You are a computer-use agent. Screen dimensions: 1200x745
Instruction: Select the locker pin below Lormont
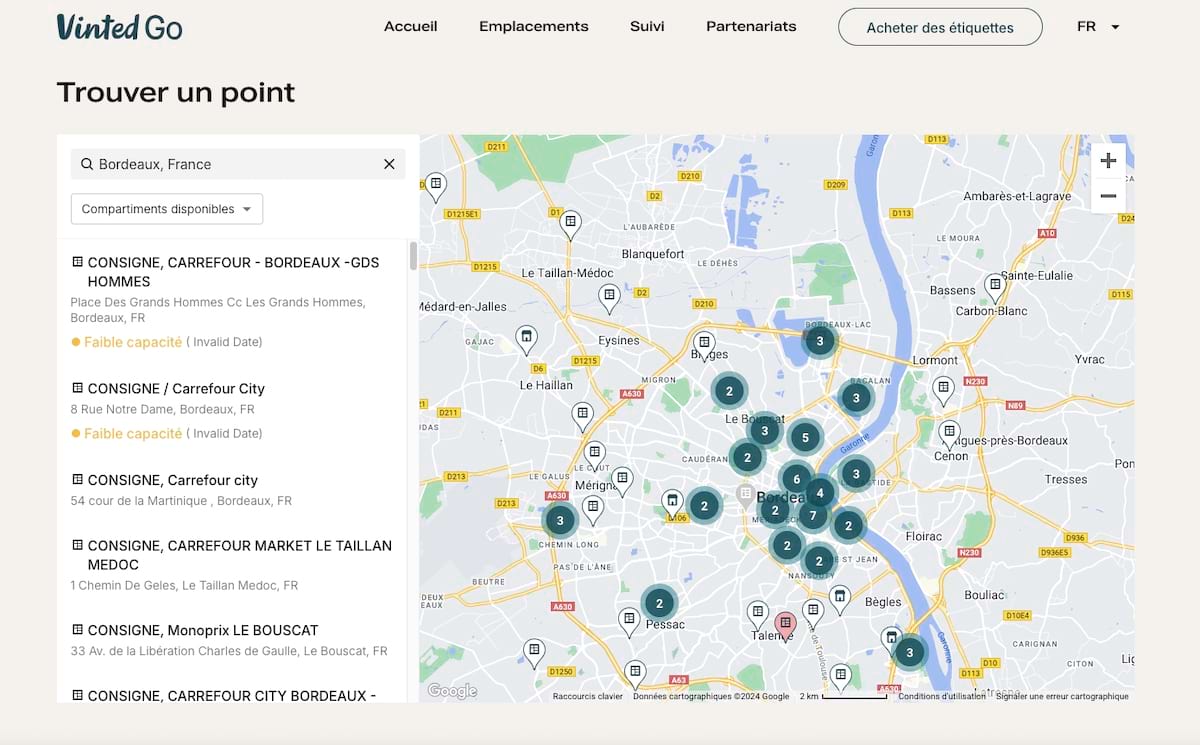(x=943, y=390)
